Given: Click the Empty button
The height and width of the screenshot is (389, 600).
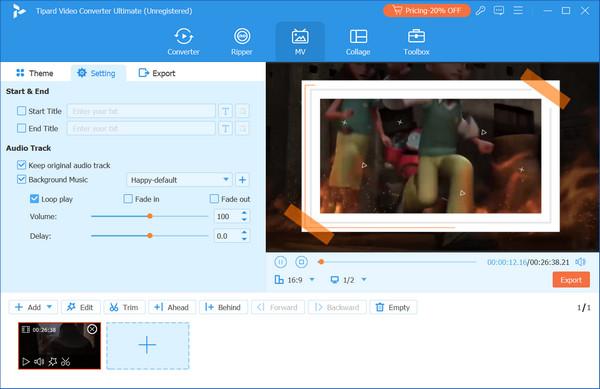Looking at the screenshot, I should coord(393,307).
